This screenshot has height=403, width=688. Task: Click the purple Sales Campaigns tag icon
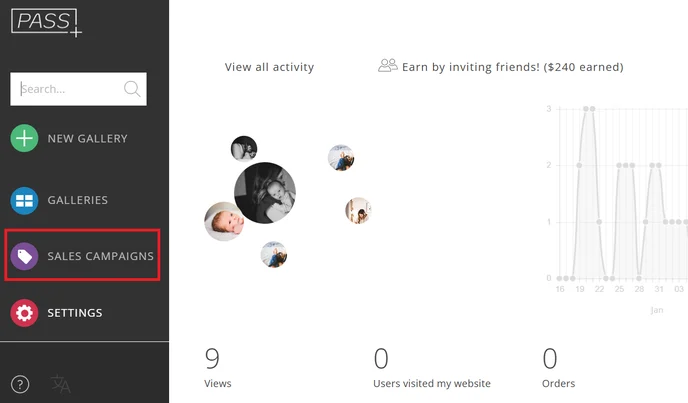tap(24, 257)
